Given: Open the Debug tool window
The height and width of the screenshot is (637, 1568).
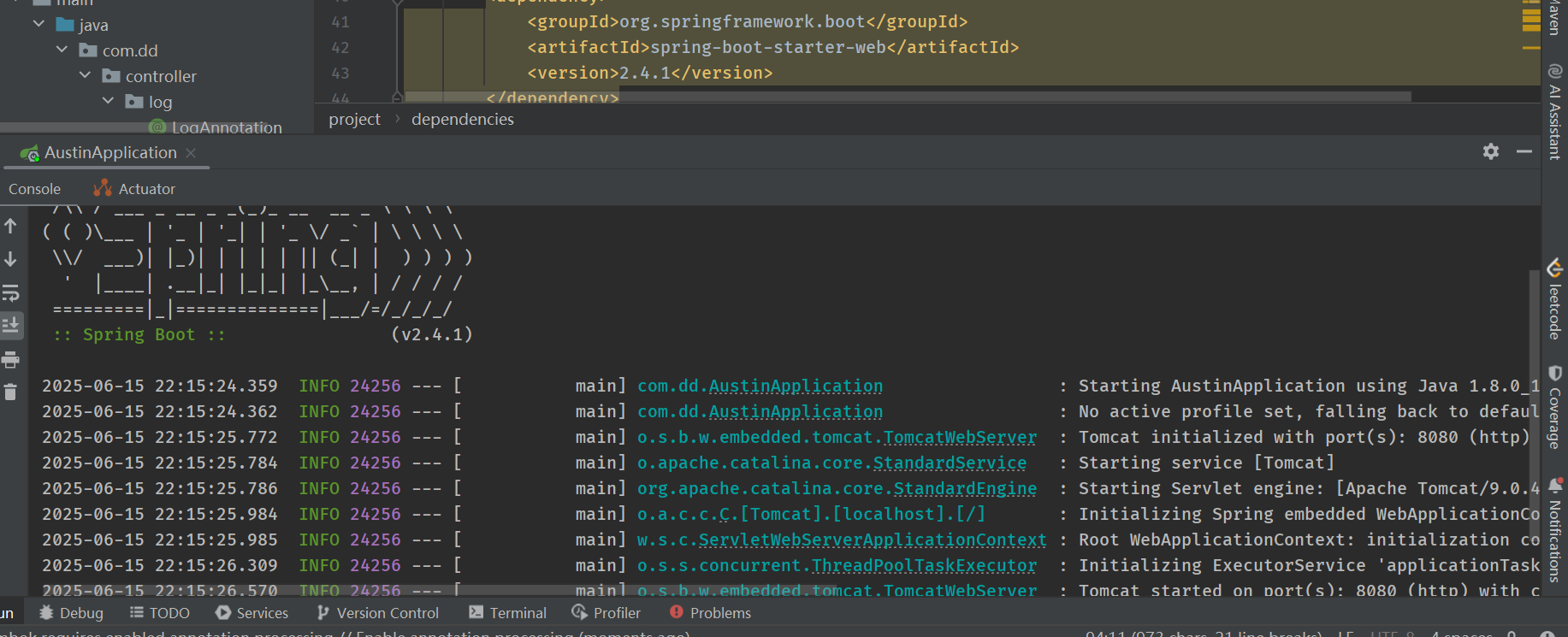Looking at the screenshot, I should coord(71,613).
